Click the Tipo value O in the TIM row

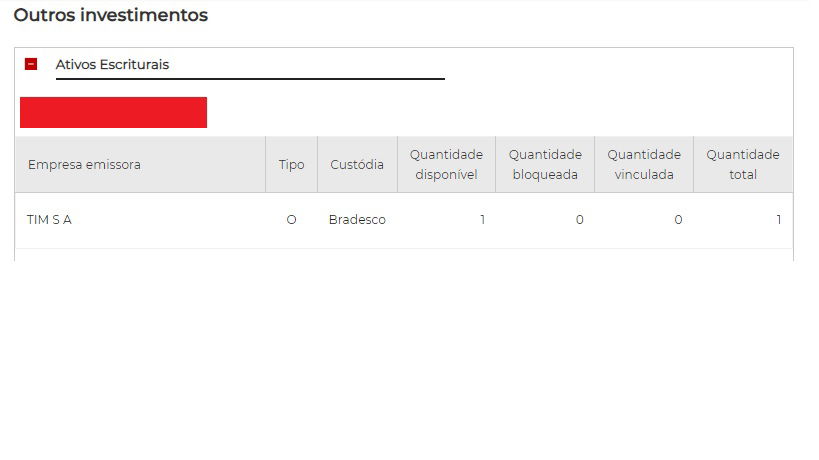point(291,220)
